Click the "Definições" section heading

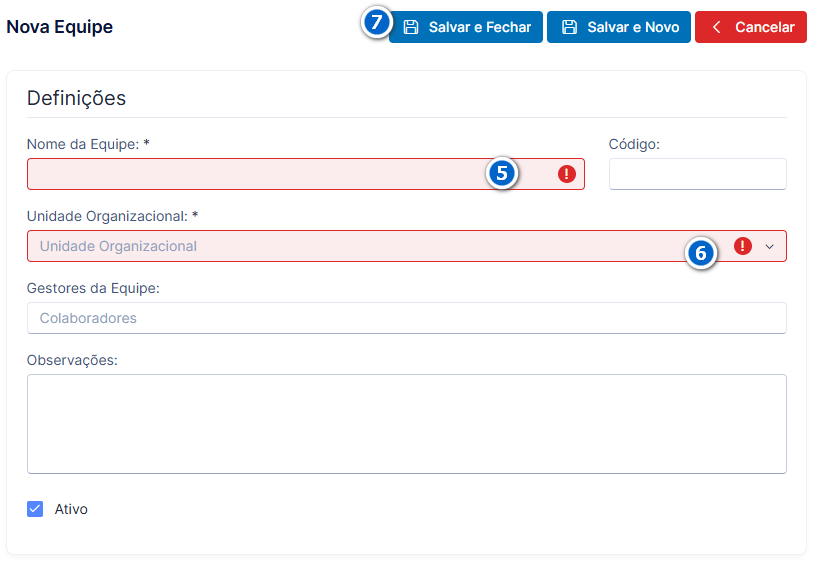tap(77, 98)
